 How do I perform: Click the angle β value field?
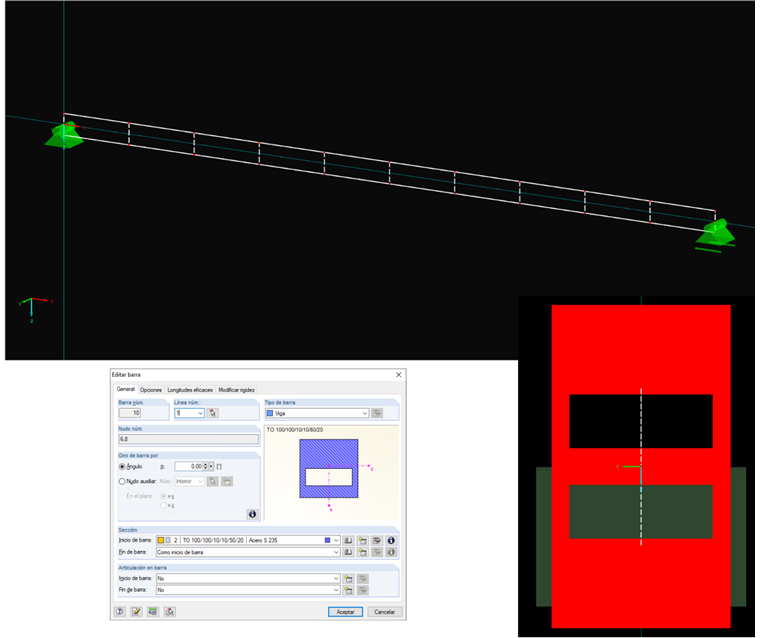(188, 466)
